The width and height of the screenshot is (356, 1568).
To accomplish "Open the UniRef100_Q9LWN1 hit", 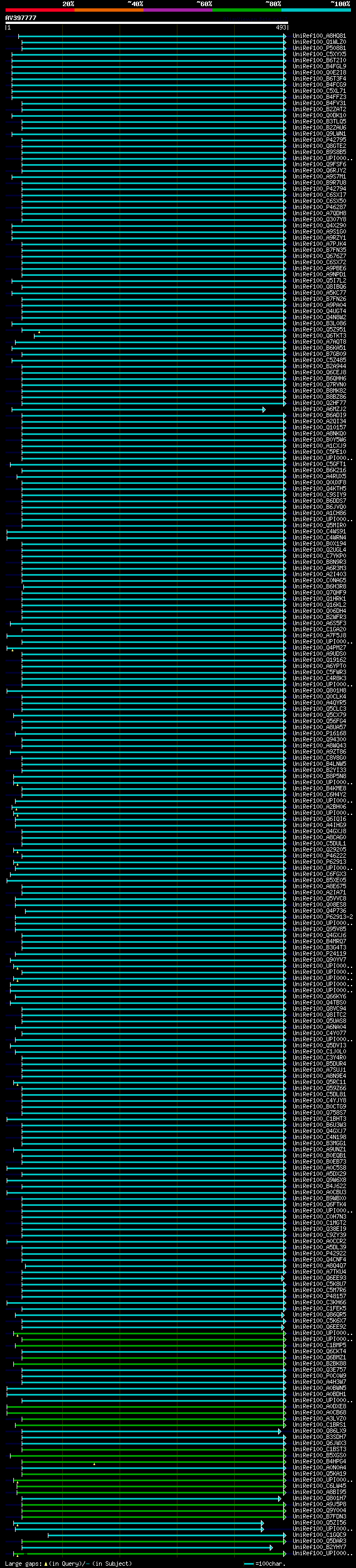I will 319,134.
